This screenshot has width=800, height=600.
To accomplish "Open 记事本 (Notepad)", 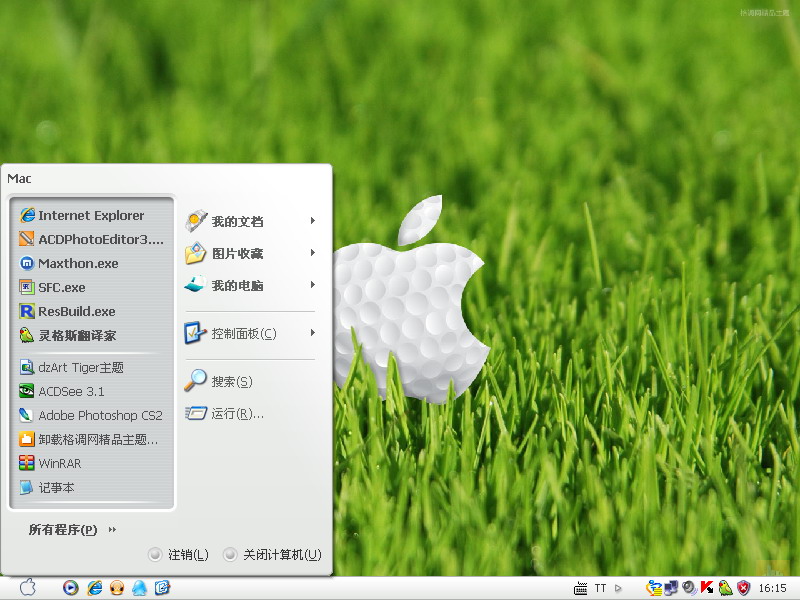I will pyautogui.click(x=92, y=487).
